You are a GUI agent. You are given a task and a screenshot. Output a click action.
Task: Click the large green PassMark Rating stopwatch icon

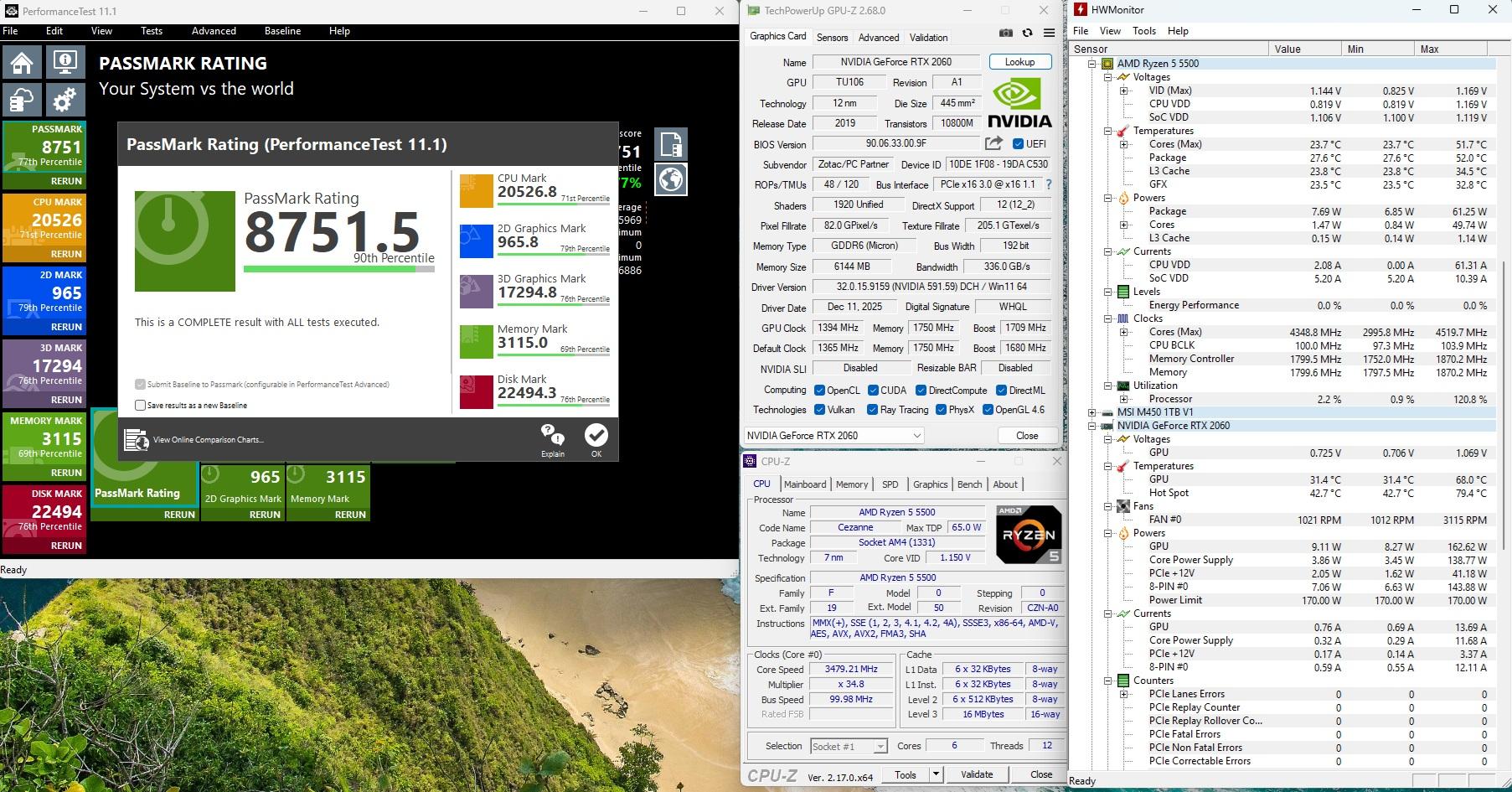pyautogui.click(x=185, y=241)
